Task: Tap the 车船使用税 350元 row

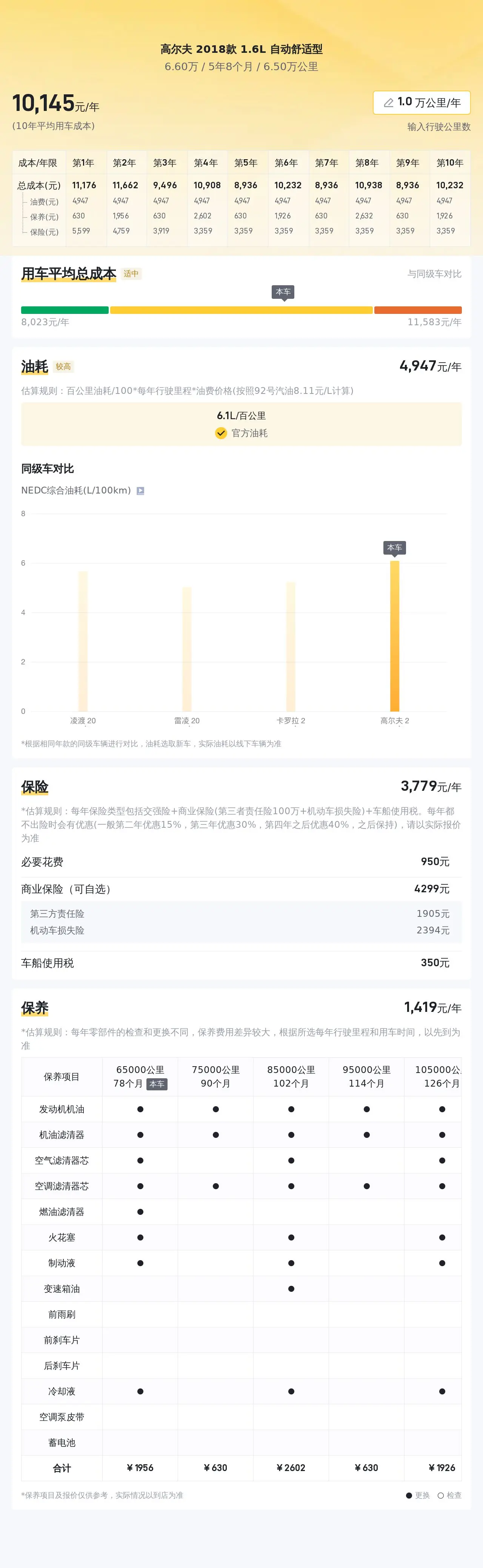Action: click(241, 963)
